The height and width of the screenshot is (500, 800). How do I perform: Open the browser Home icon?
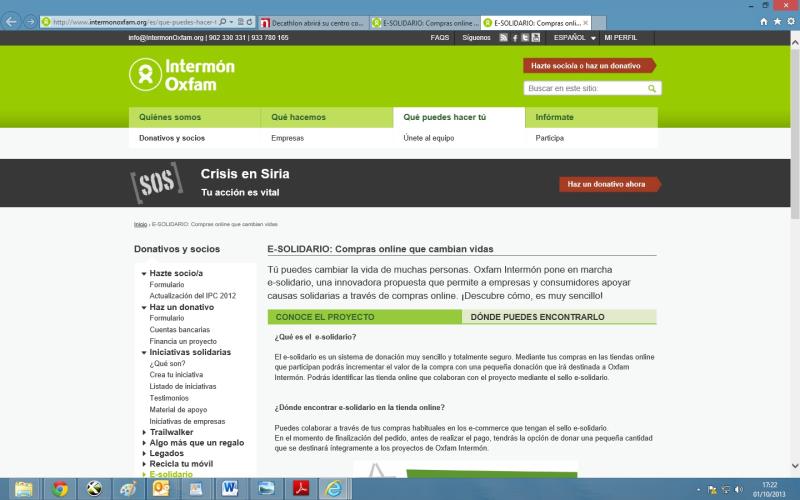tap(764, 21)
